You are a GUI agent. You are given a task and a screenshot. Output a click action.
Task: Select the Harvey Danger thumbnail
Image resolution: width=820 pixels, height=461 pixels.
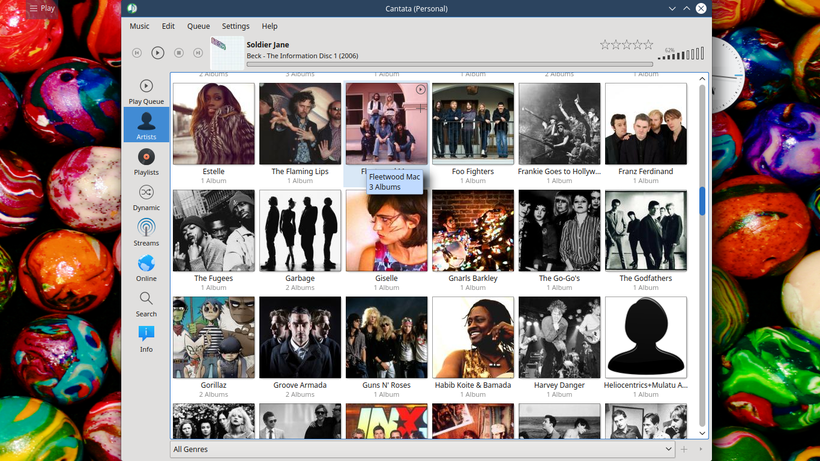(559, 337)
